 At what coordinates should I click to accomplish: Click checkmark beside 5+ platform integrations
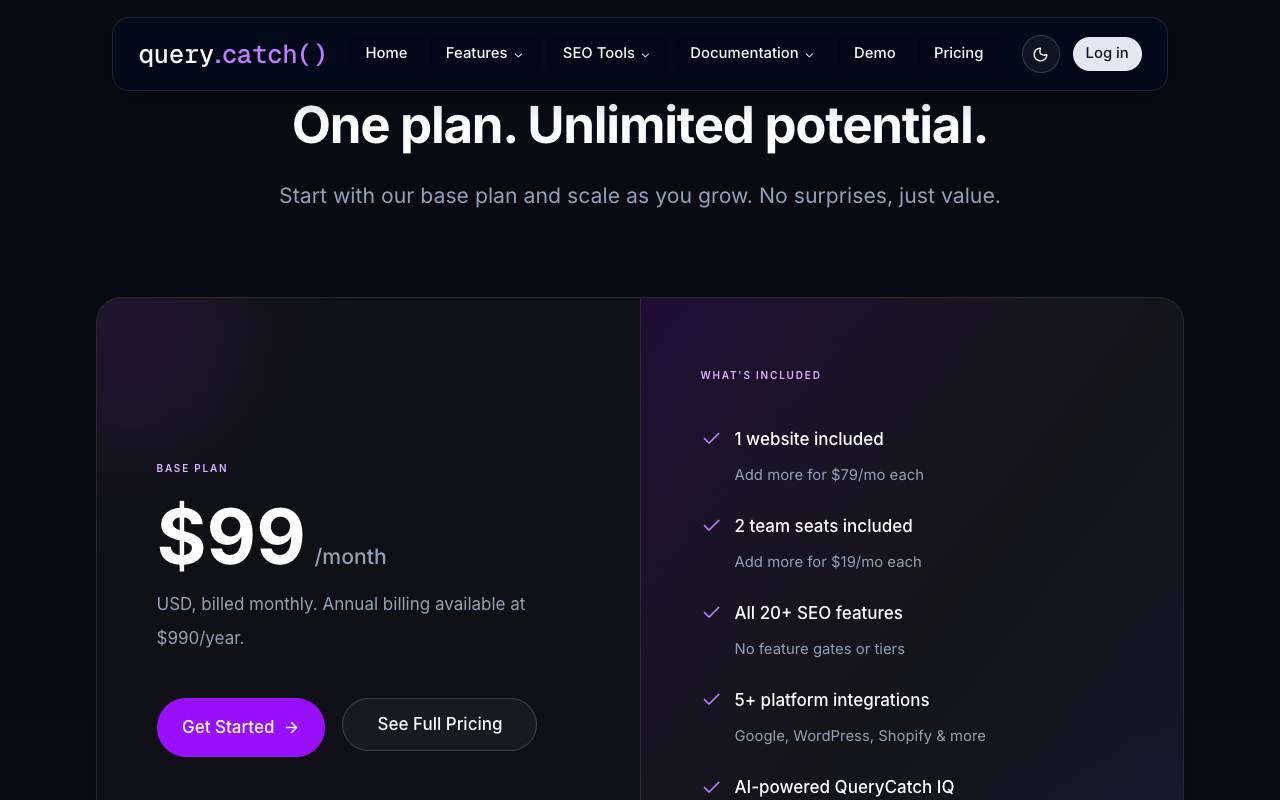(712, 699)
